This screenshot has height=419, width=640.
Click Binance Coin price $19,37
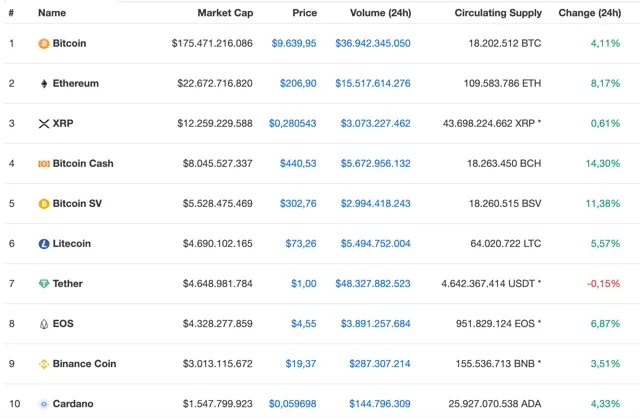pos(301,364)
